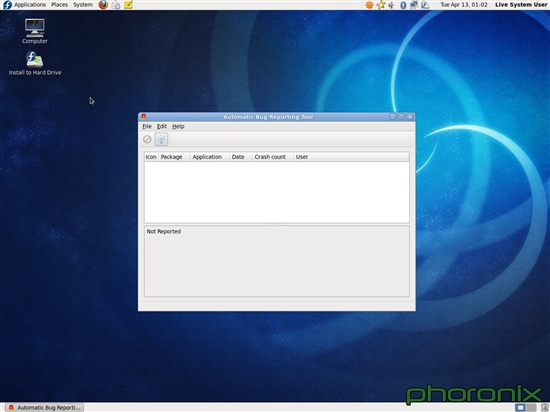Click the clock showing Tue Apr 13, 01:02
This screenshot has width=550, height=412.
[464, 5]
